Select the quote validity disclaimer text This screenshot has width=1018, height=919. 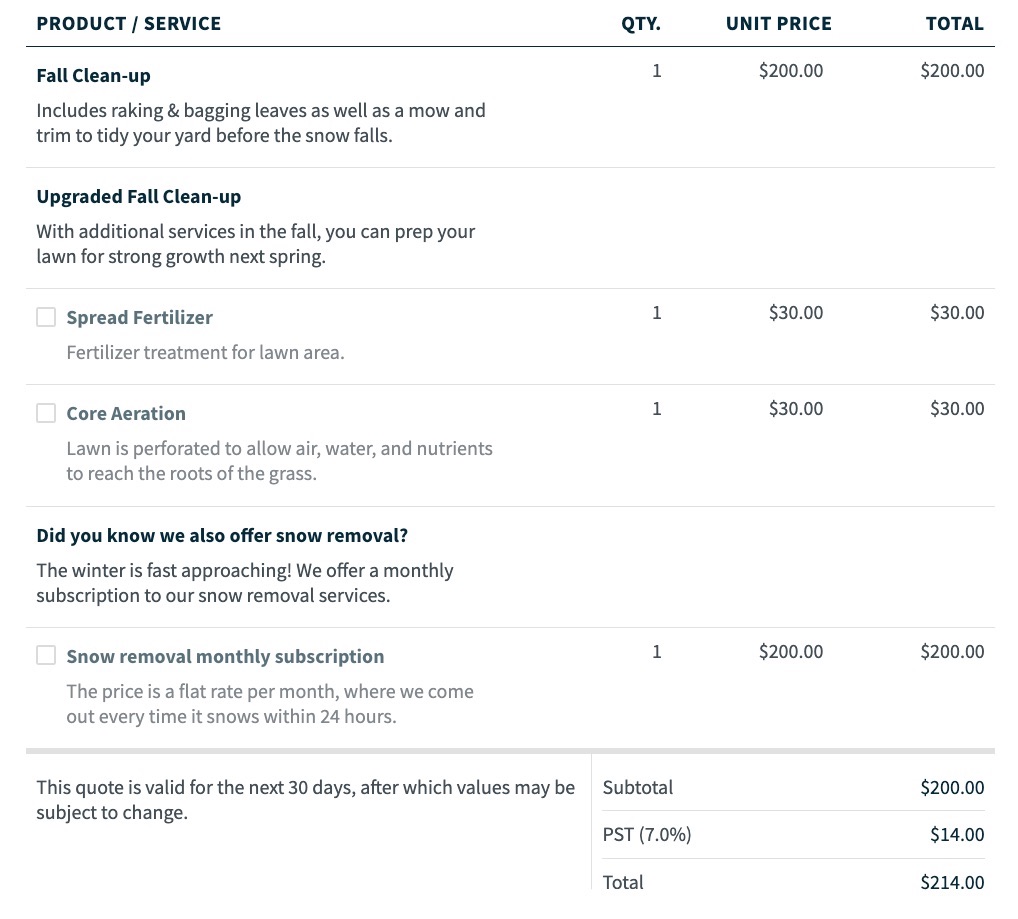pos(305,799)
